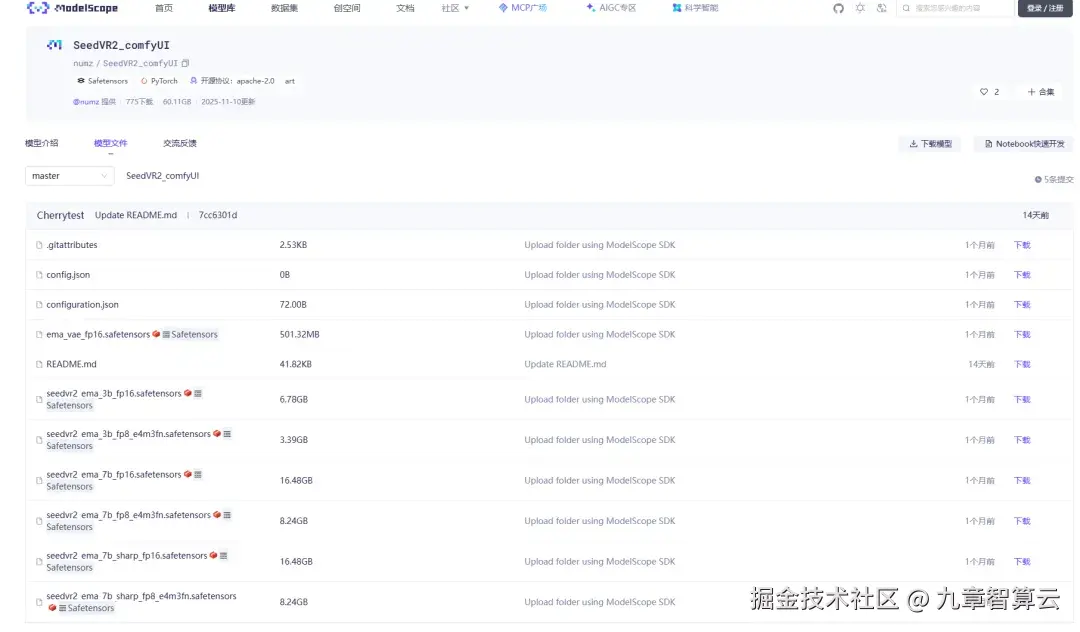
Task: Click the SeedVR2_comfyUI model avatar icon
Action: point(54,45)
